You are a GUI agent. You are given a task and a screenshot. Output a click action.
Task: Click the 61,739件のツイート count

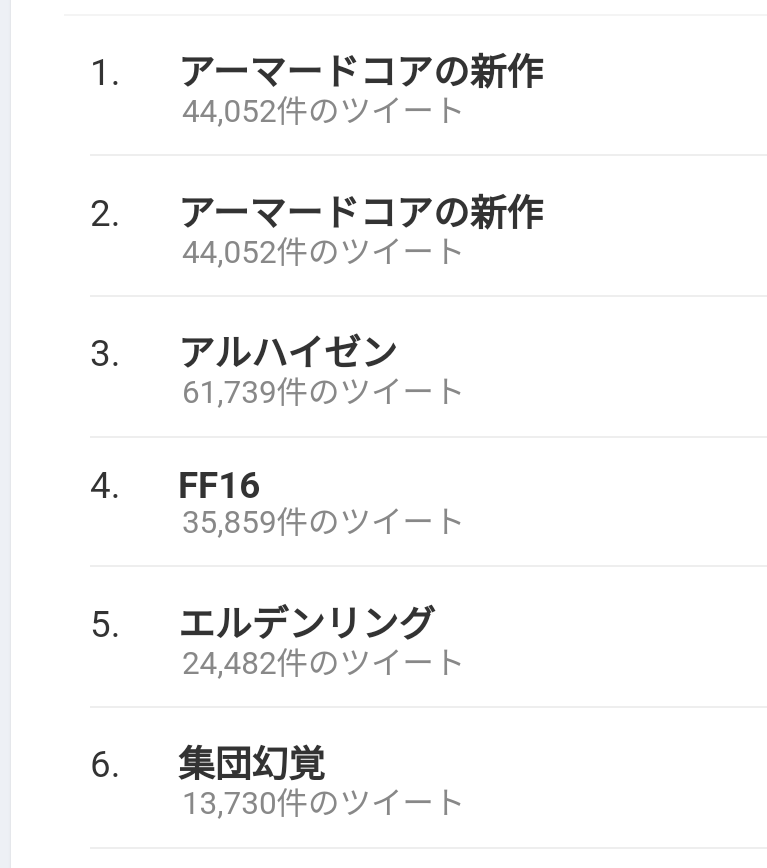(323, 391)
